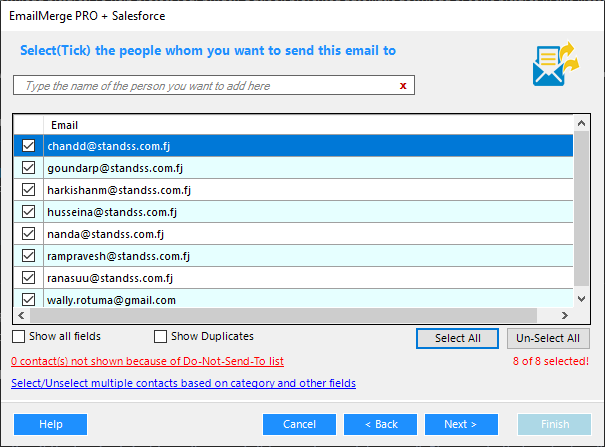Click the Email column header
605x447 pixels.
pyautogui.click(x=65, y=125)
